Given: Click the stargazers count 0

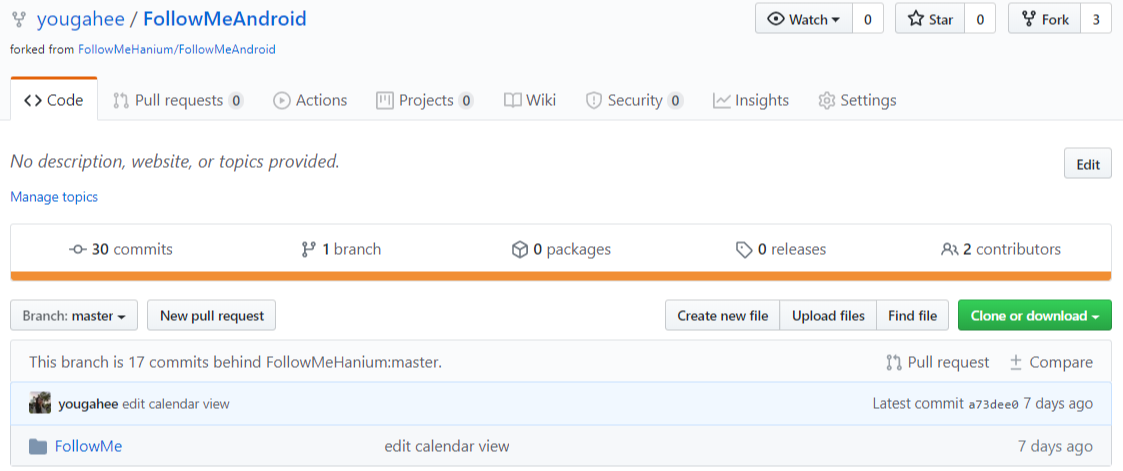Looking at the screenshot, I should pyautogui.click(x=980, y=19).
